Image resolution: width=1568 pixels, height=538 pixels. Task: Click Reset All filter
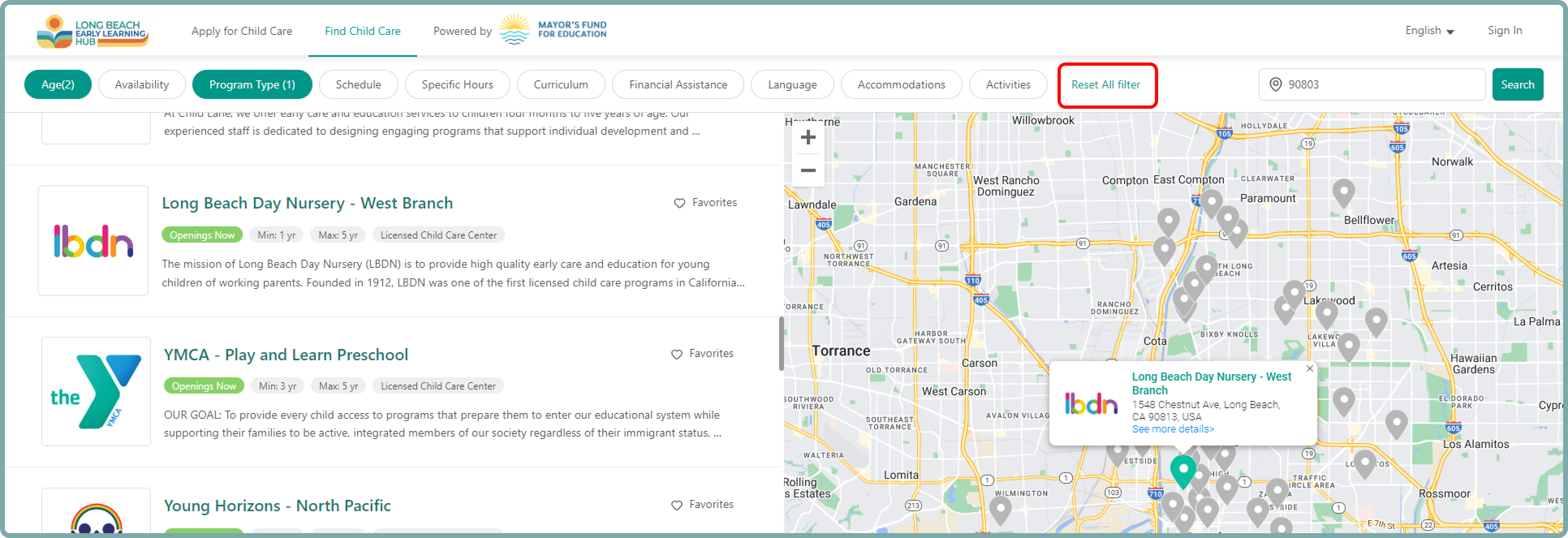point(1105,84)
